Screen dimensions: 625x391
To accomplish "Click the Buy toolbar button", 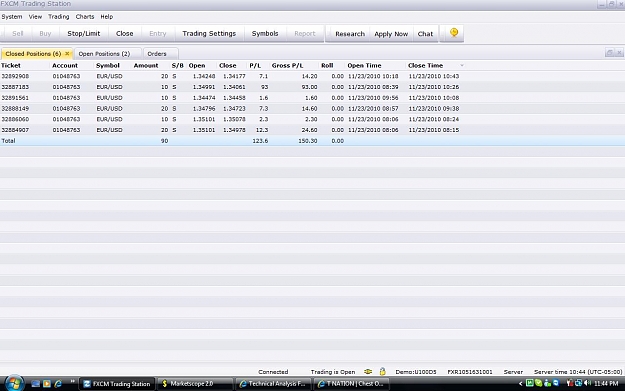I will point(45,33).
